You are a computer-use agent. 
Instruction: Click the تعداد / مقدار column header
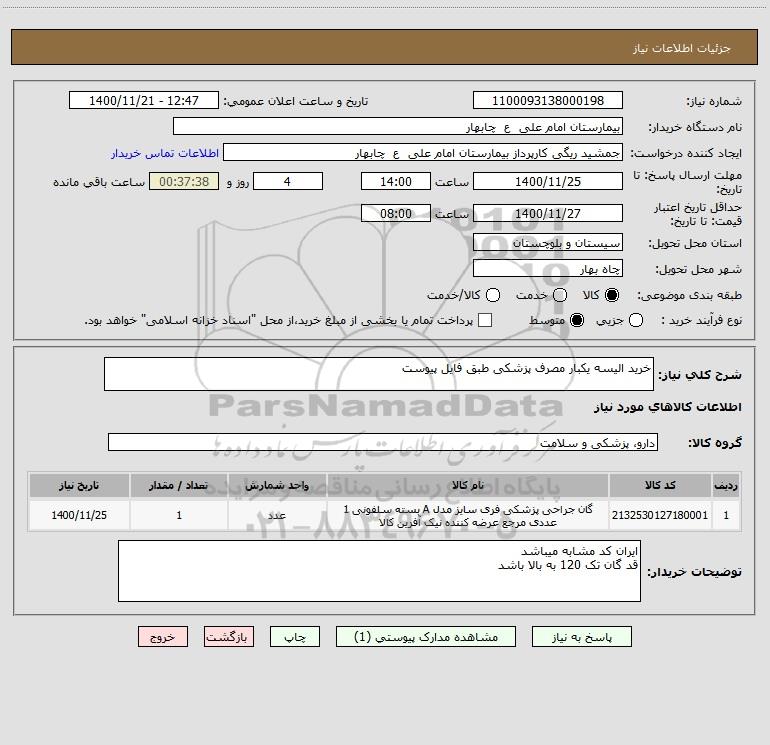click(x=179, y=485)
